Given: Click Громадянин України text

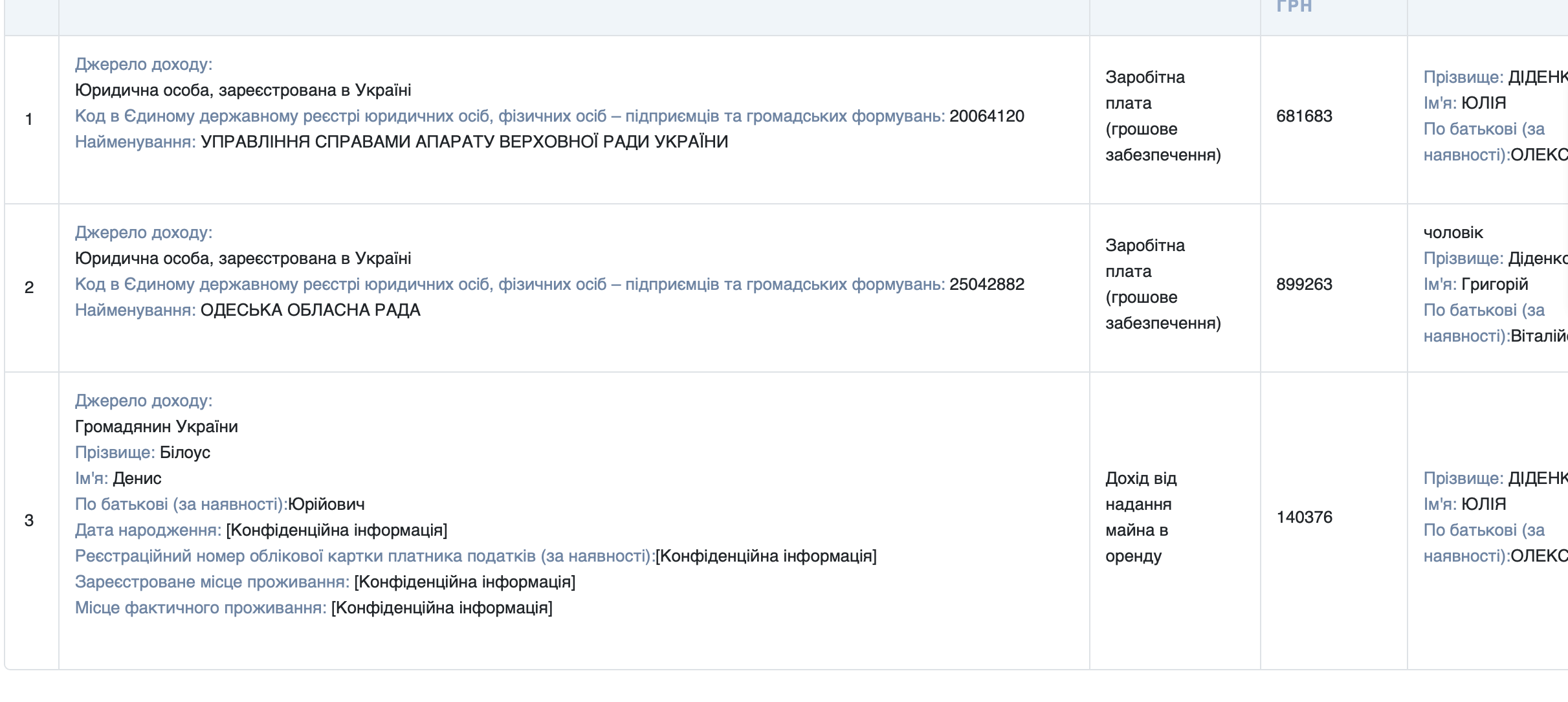Looking at the screenshot, I should click(156, 427).
